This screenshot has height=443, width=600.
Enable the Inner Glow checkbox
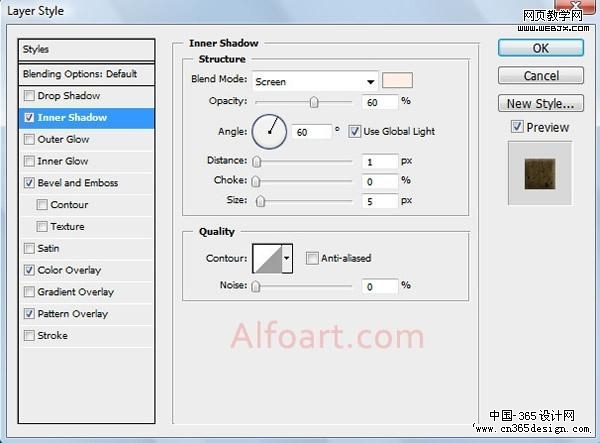(29, 161)
